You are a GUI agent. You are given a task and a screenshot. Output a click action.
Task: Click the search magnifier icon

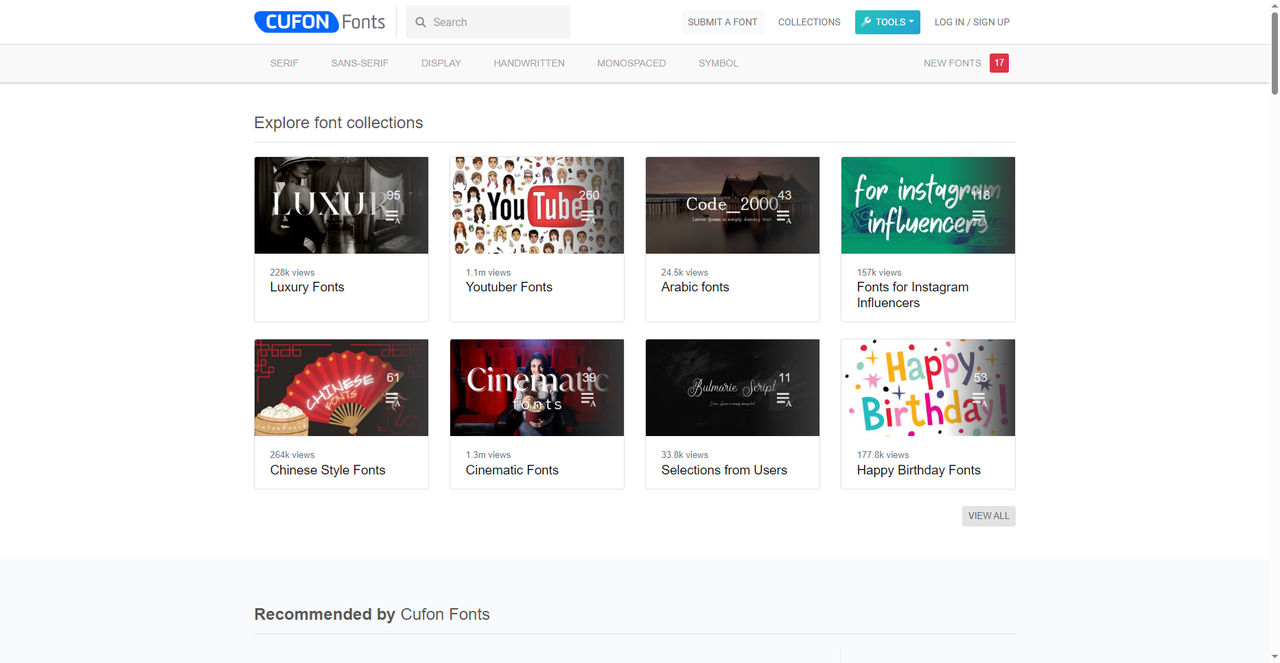click(421, 22)
